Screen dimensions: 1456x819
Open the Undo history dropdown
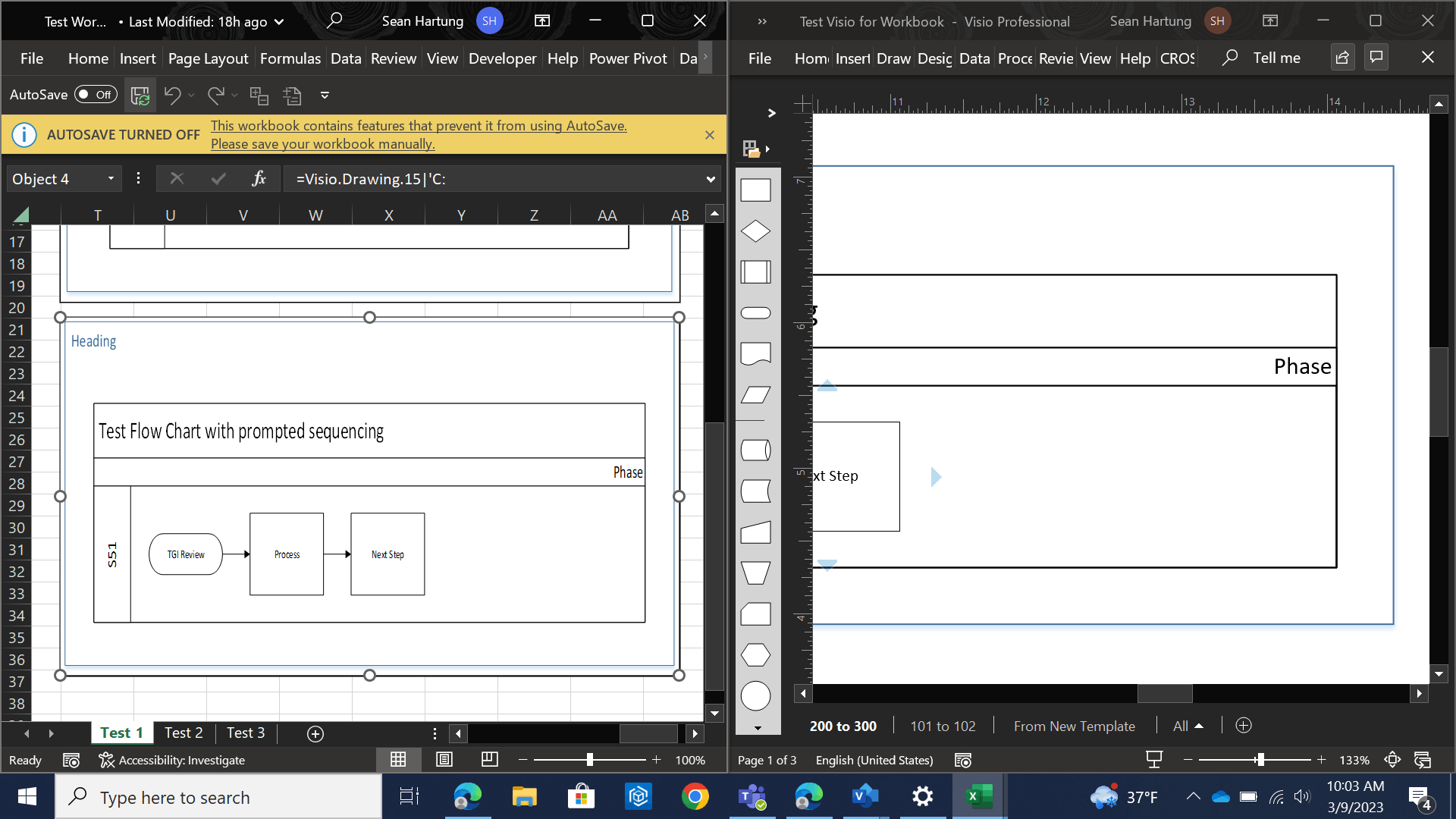[x=191, y=96]
